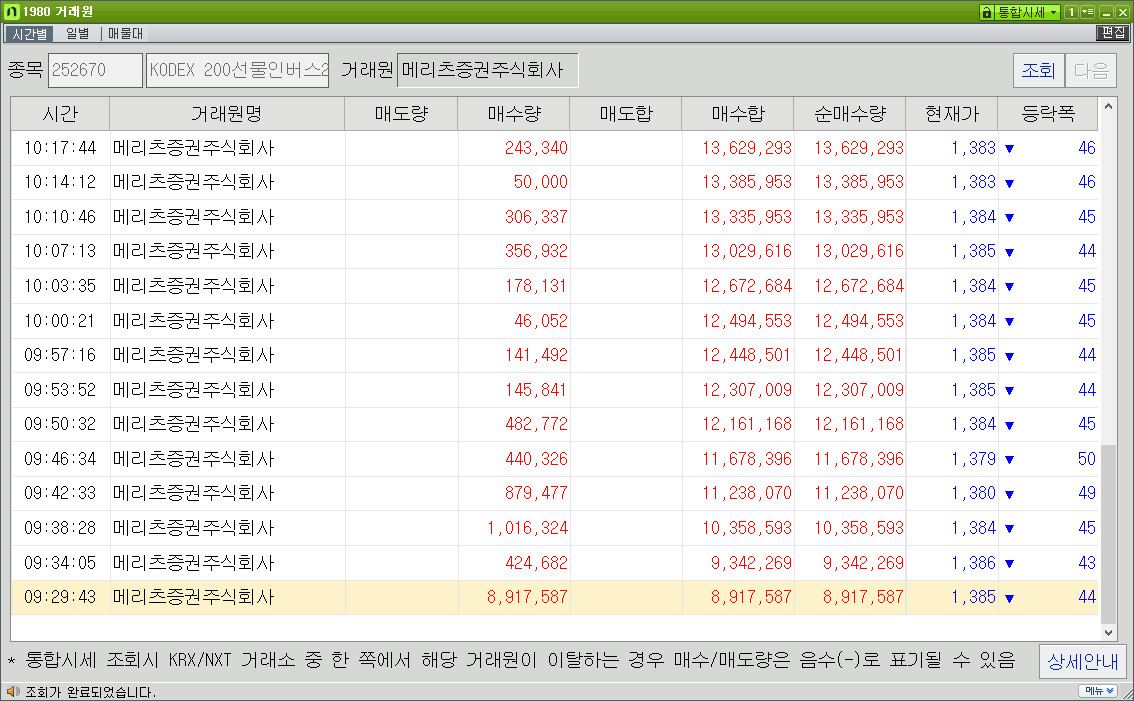
Task: Click the speaker icon in status bar
Action: pos(12,692)
